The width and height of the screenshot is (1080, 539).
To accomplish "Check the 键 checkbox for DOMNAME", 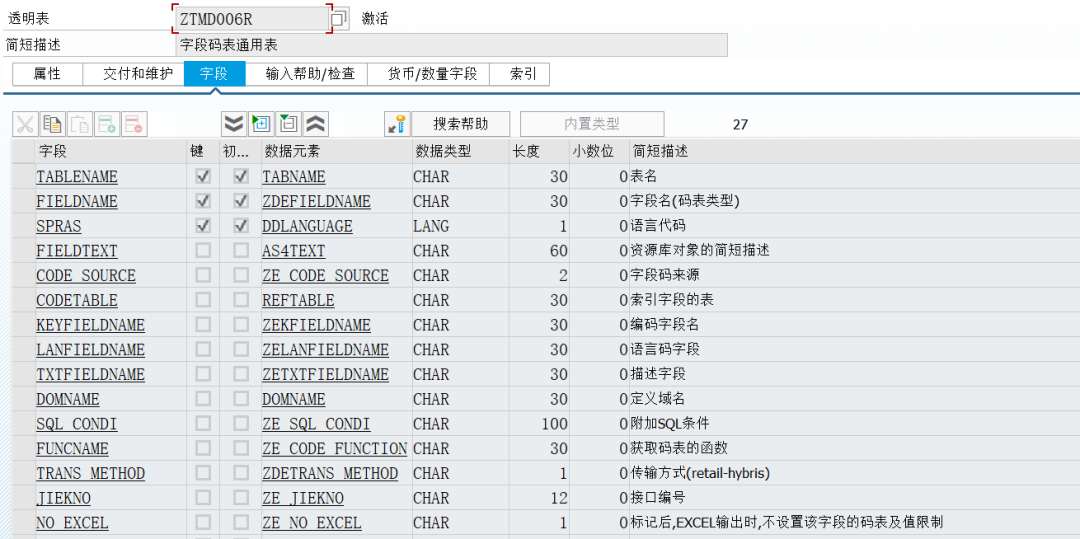I will 202,399.
